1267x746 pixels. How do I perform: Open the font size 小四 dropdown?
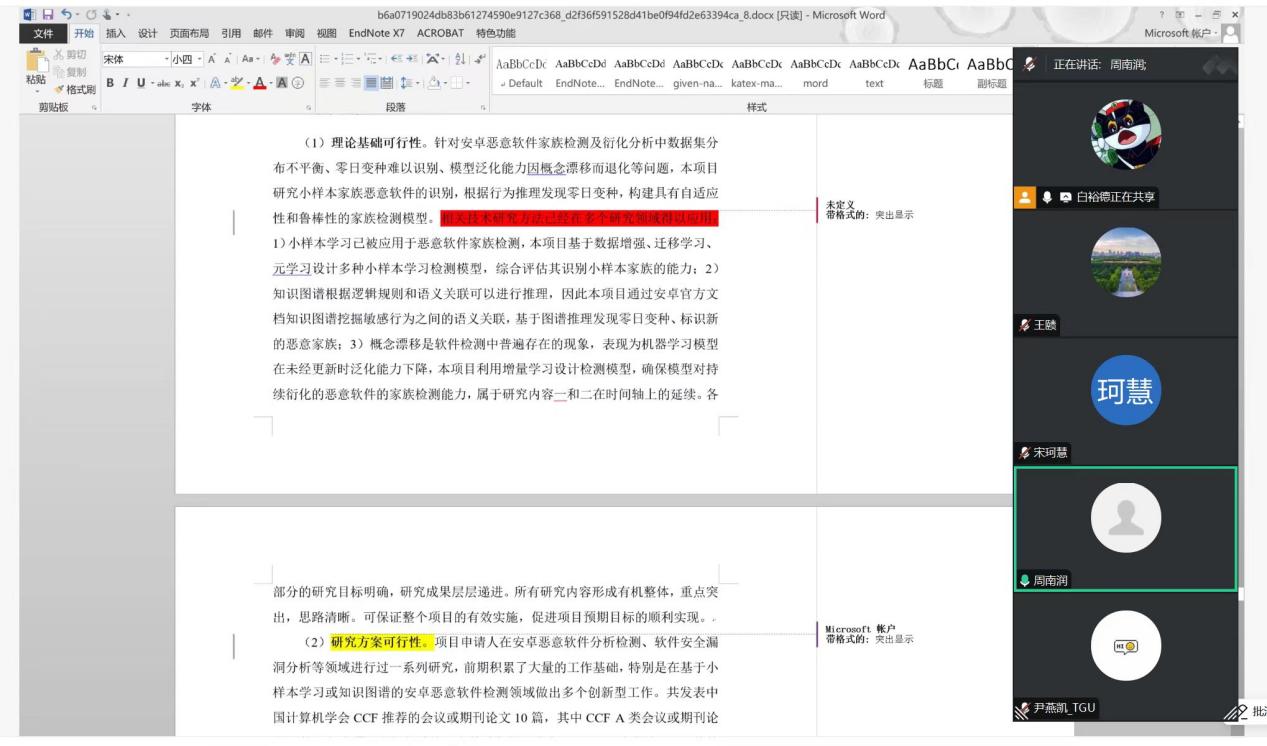[197, 60]
